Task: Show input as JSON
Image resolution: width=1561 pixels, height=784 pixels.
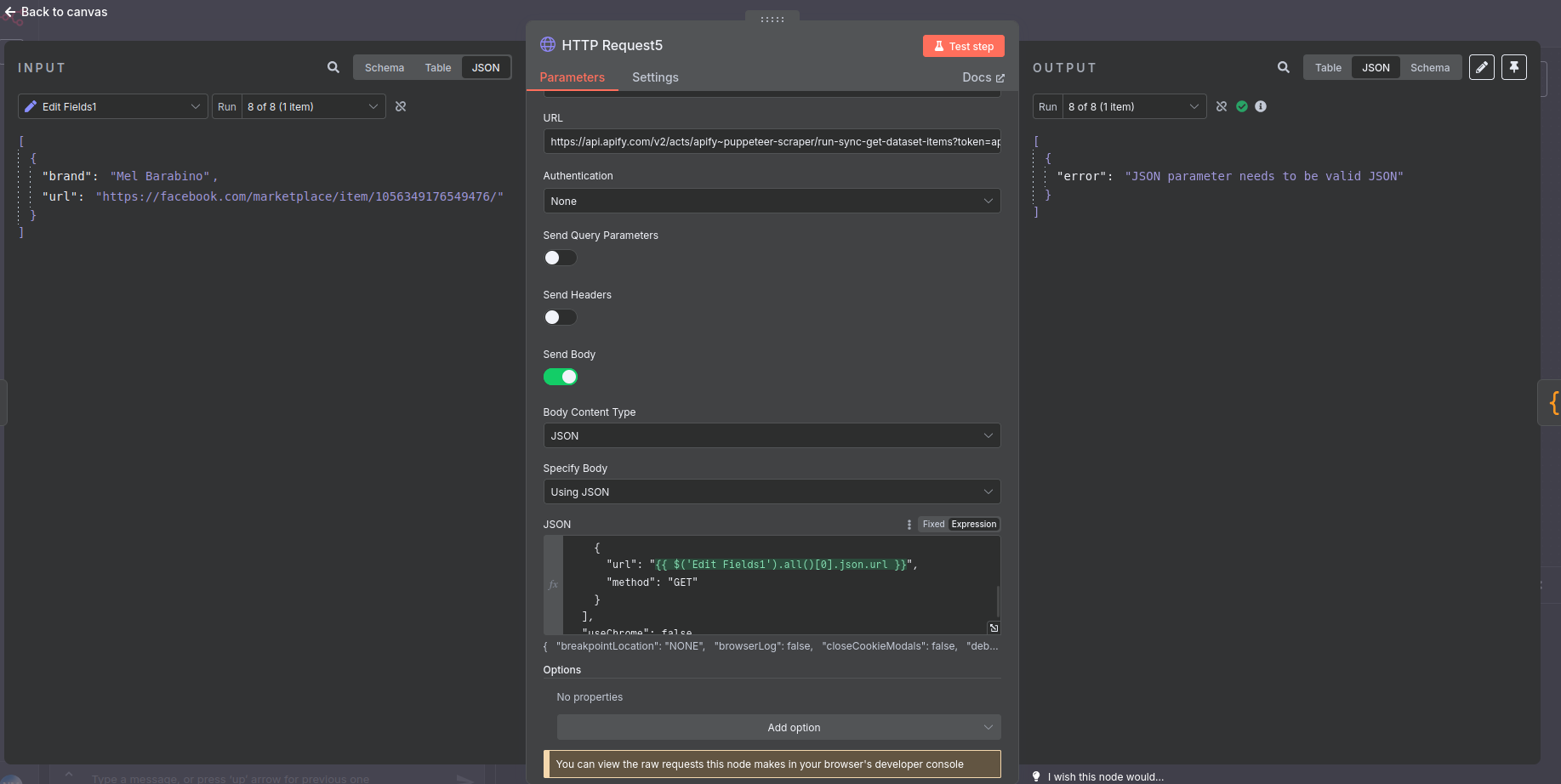Action: point(486,67)
